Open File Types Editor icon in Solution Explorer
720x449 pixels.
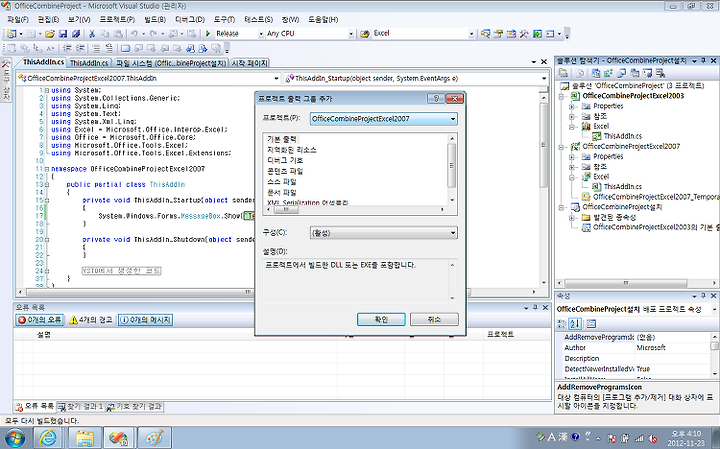(x=622, y=73)
